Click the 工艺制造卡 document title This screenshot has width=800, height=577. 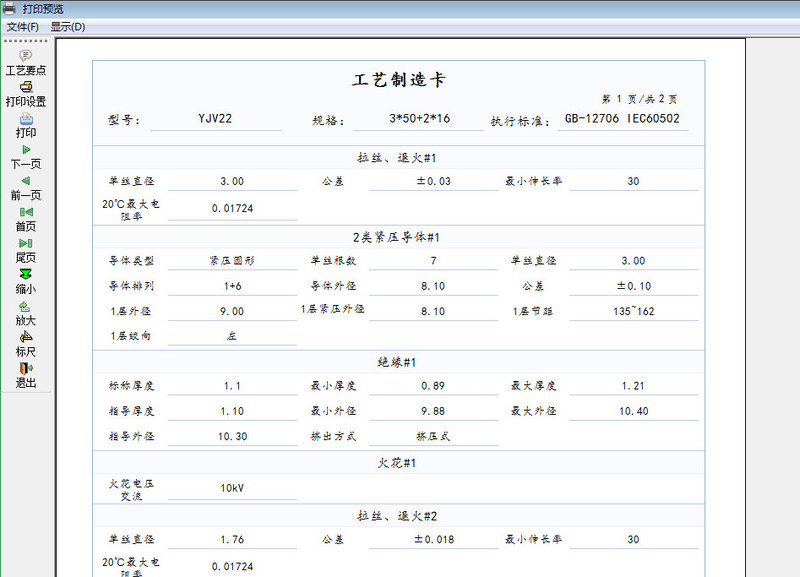click(399, 80)
